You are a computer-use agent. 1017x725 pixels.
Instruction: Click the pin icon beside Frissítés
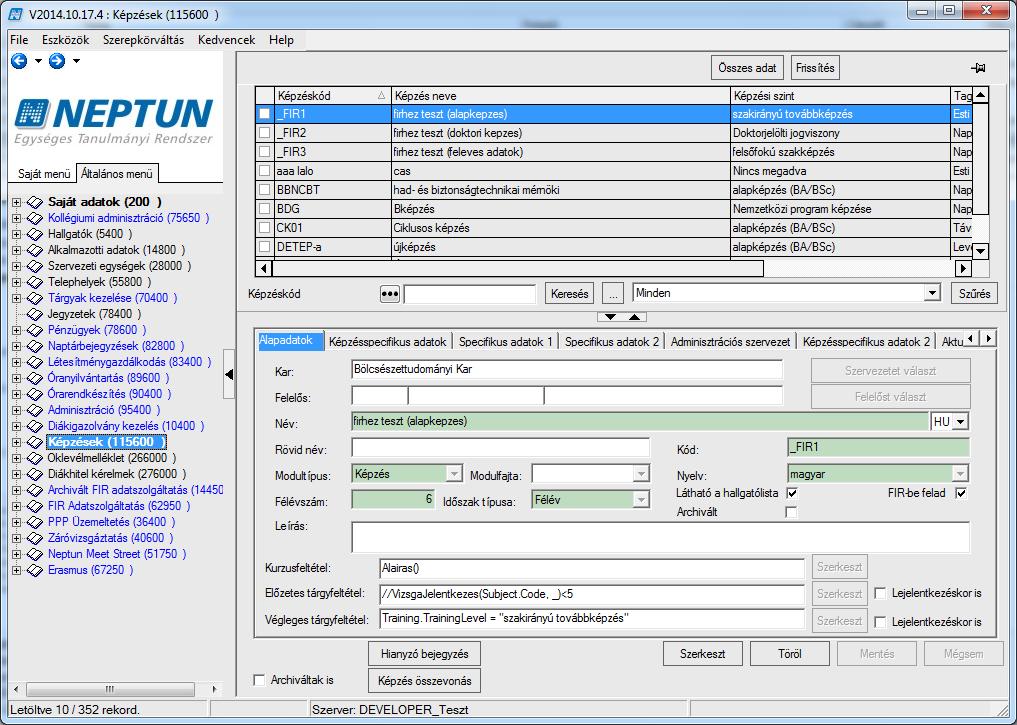coord(978,68)
